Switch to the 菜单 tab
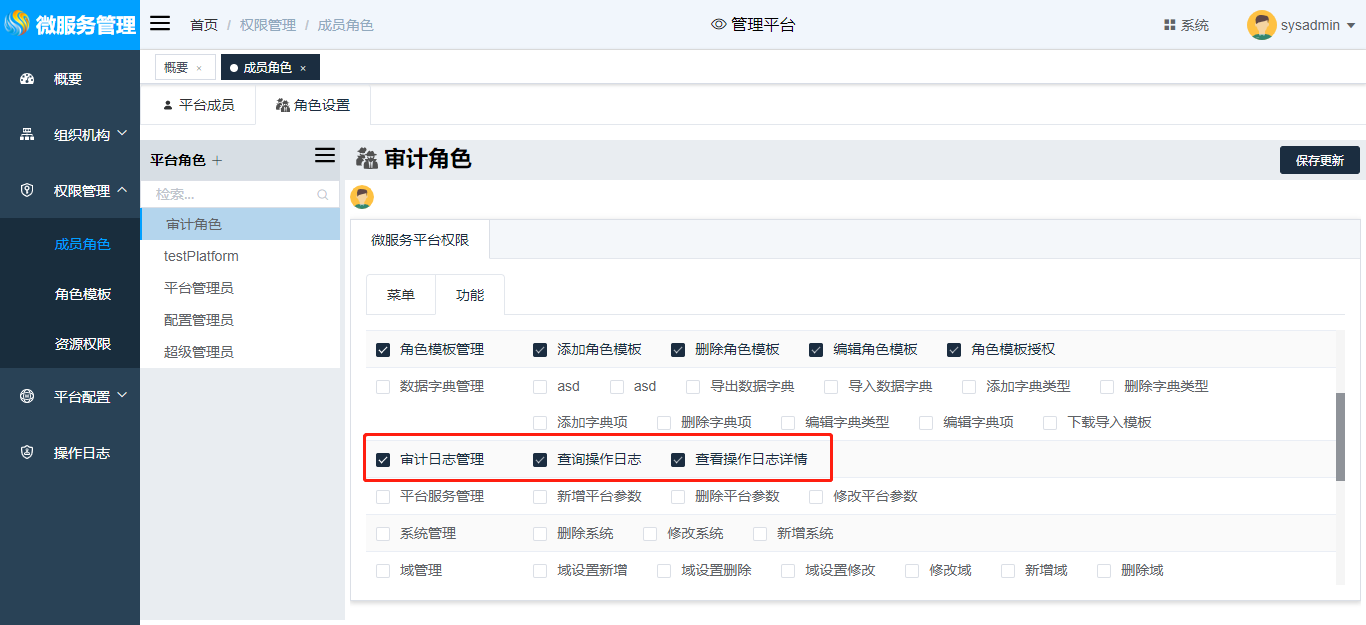The image size is (1366, 625). pyautogui.click(x=401, y=295)
